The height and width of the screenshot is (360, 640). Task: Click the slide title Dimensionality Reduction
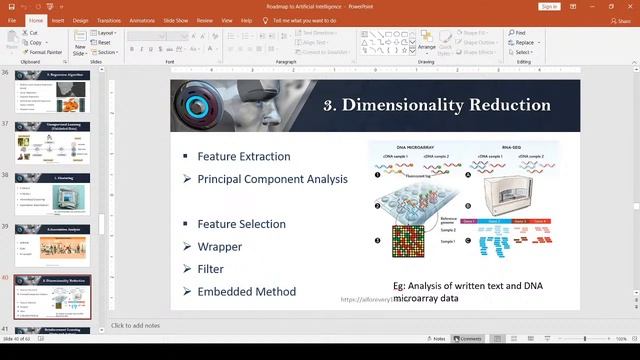(437, 105)
